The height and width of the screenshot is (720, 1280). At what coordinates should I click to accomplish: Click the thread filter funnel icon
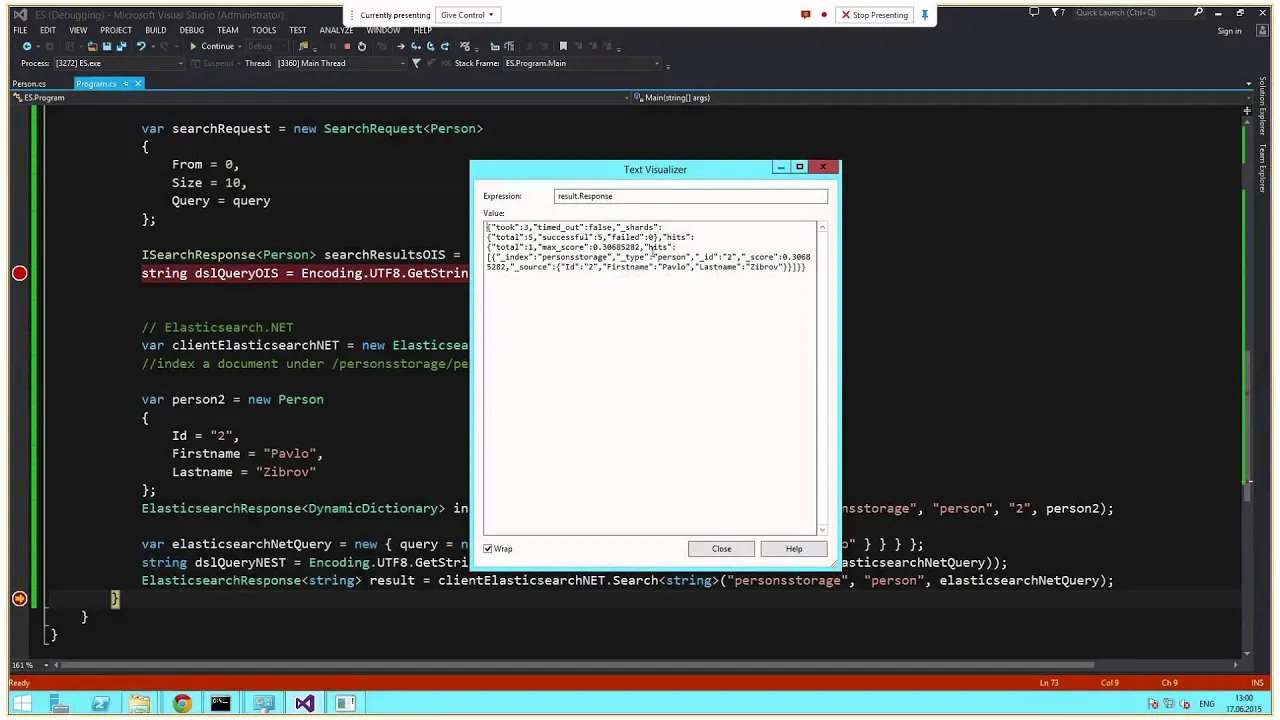coord(416,63)
